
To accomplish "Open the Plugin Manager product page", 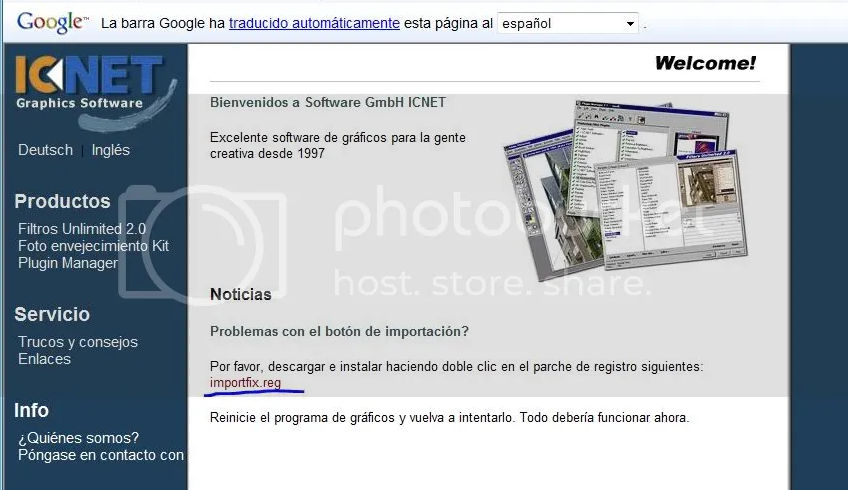I will coord(68,263).
